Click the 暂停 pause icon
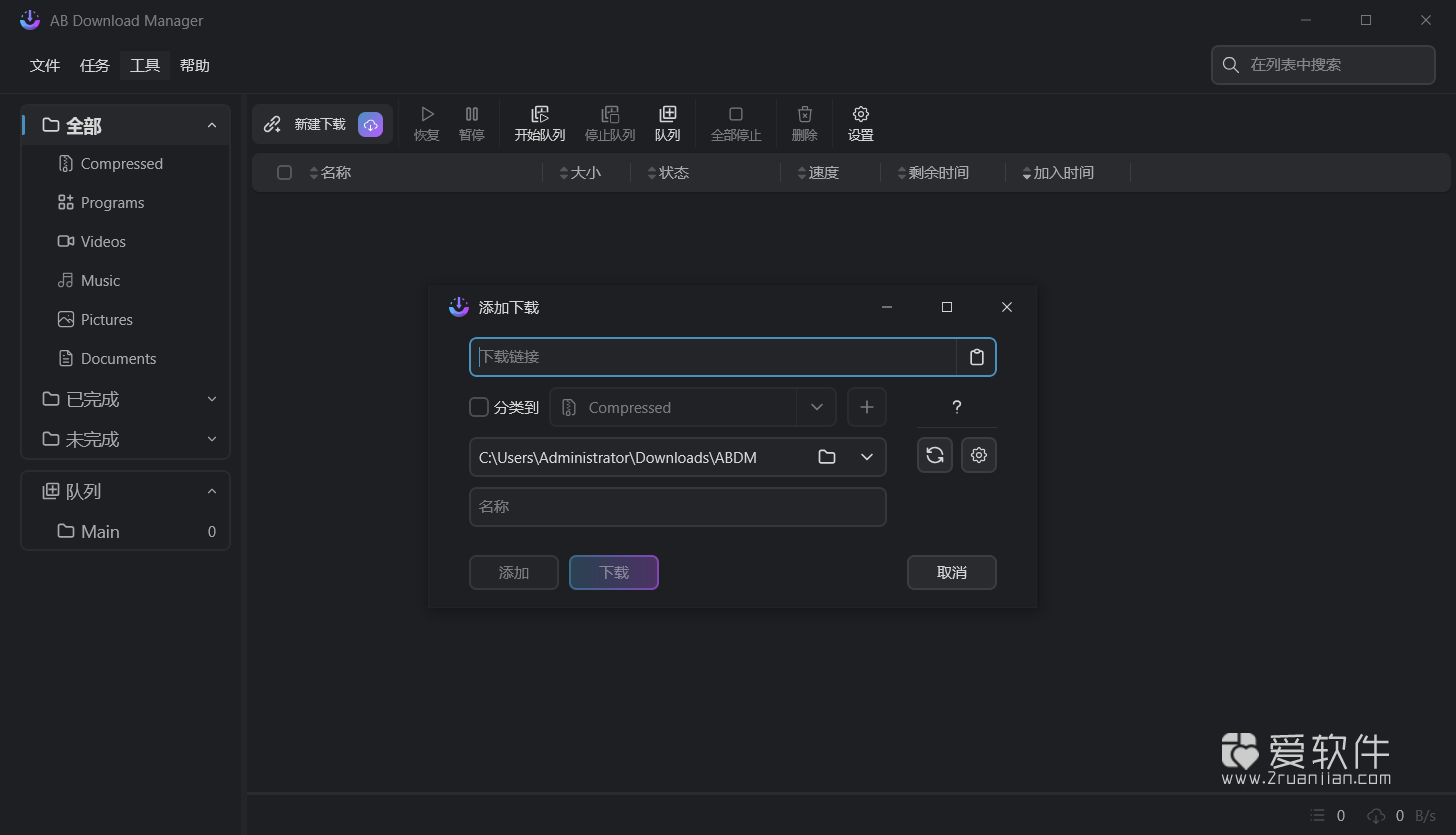This screenshot has width=1456, height=835. (x=472, y=114)
